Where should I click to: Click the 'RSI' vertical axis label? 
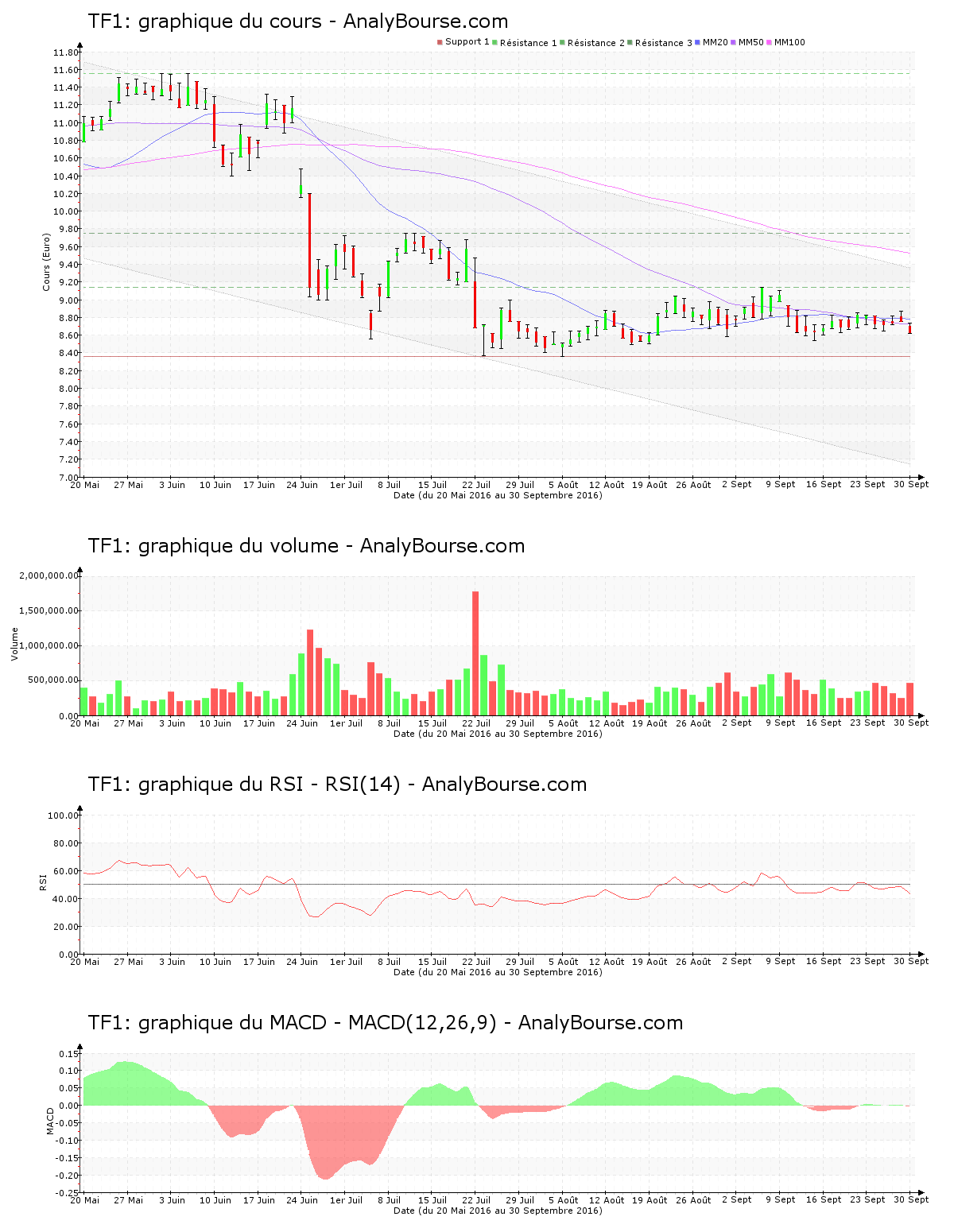tap(43, 881)
